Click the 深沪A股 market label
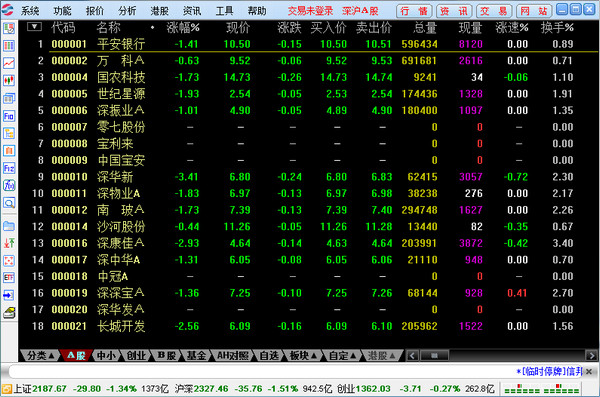 (x=360, y=11)
